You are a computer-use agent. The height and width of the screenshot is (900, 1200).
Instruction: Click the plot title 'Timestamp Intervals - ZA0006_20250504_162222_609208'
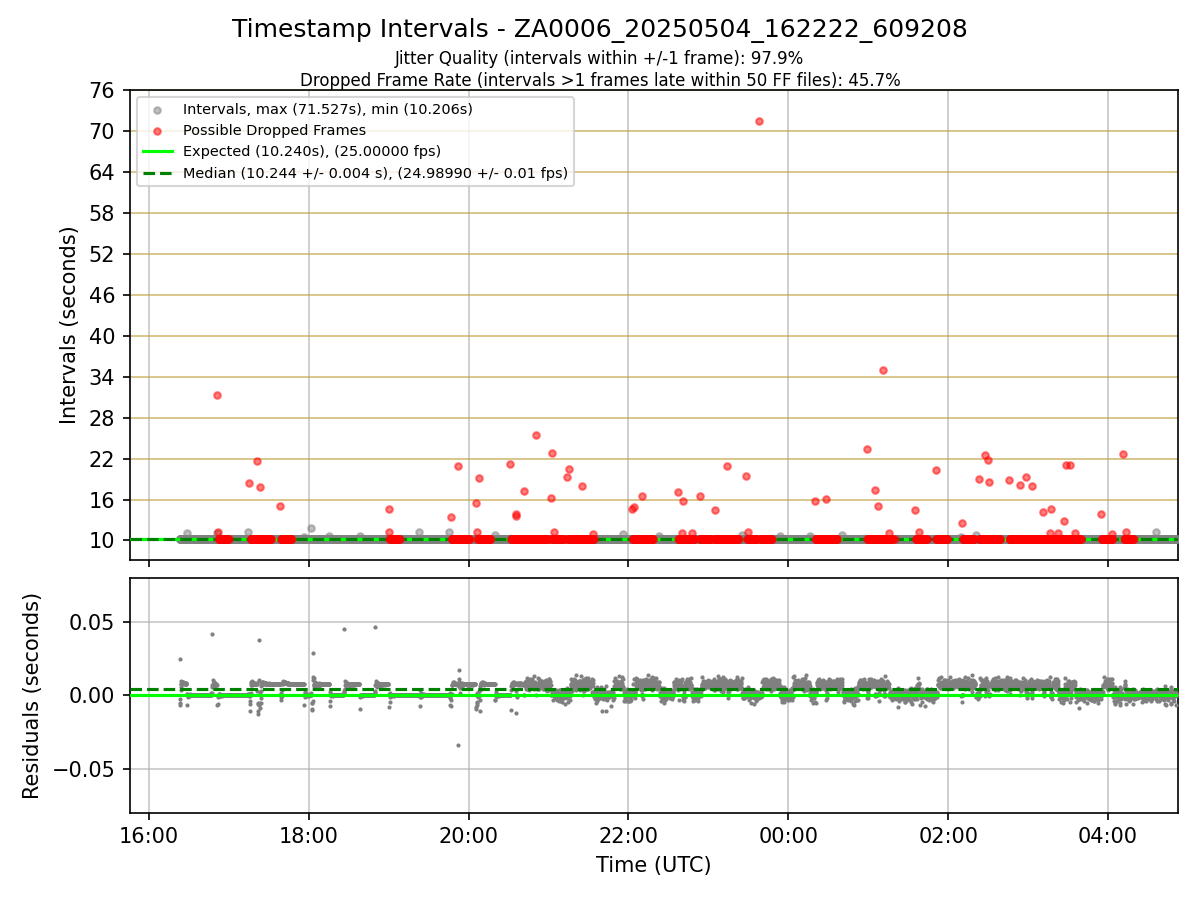pyautogui.click(x=599, y=29)
